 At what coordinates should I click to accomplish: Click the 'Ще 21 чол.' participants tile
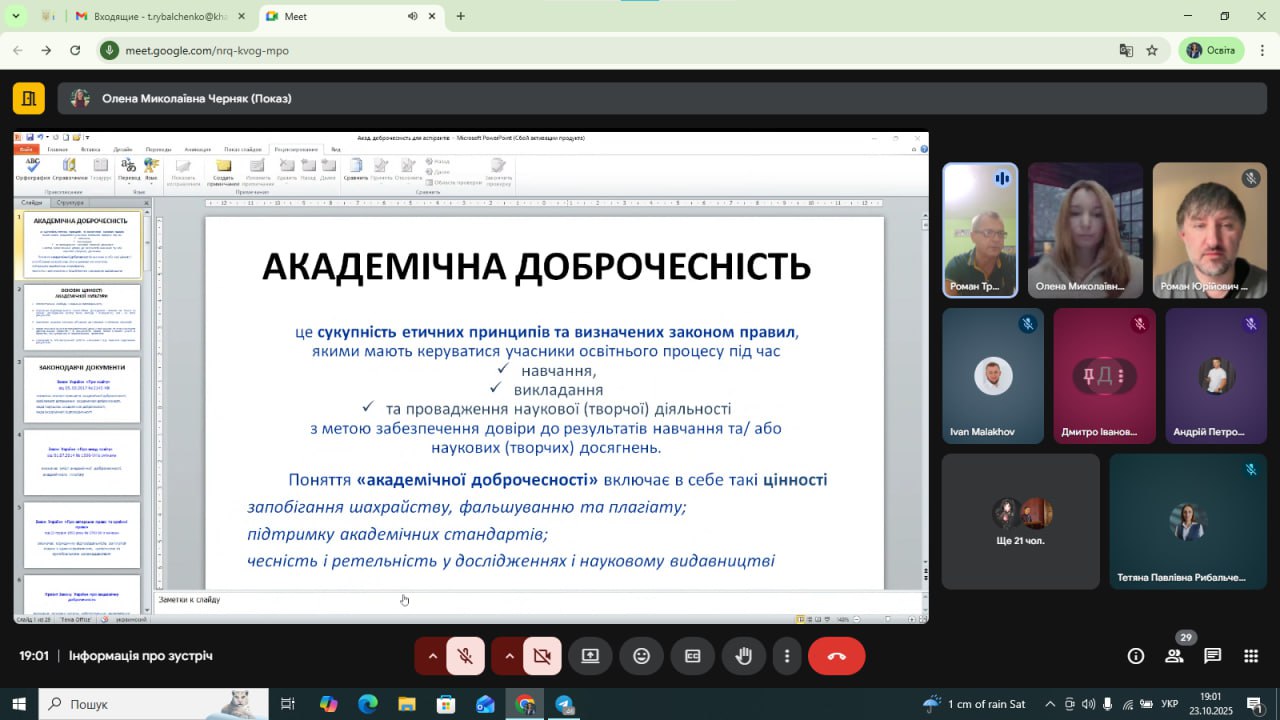(1020, 521)
